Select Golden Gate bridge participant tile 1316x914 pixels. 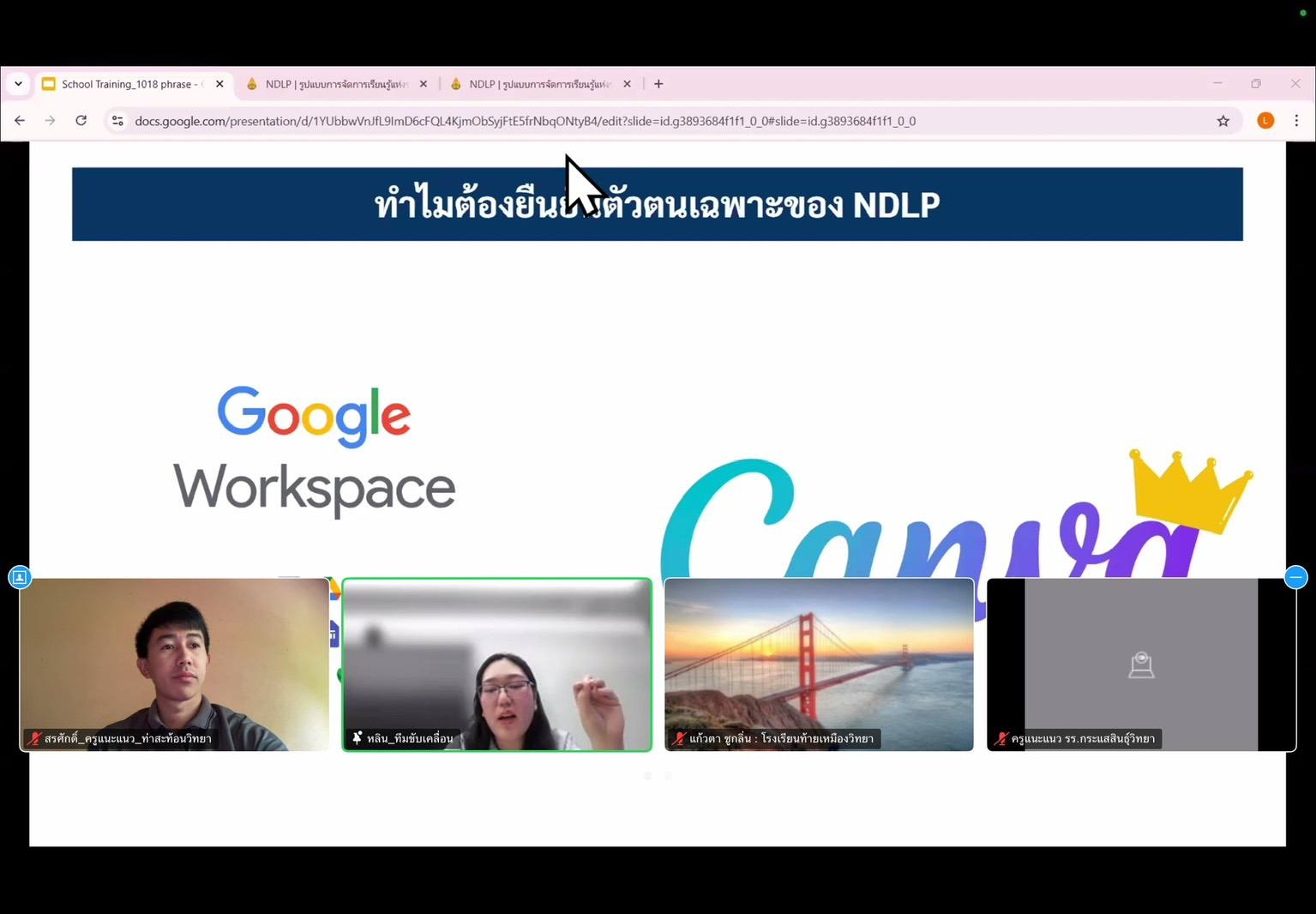click(x=819, y=664)
